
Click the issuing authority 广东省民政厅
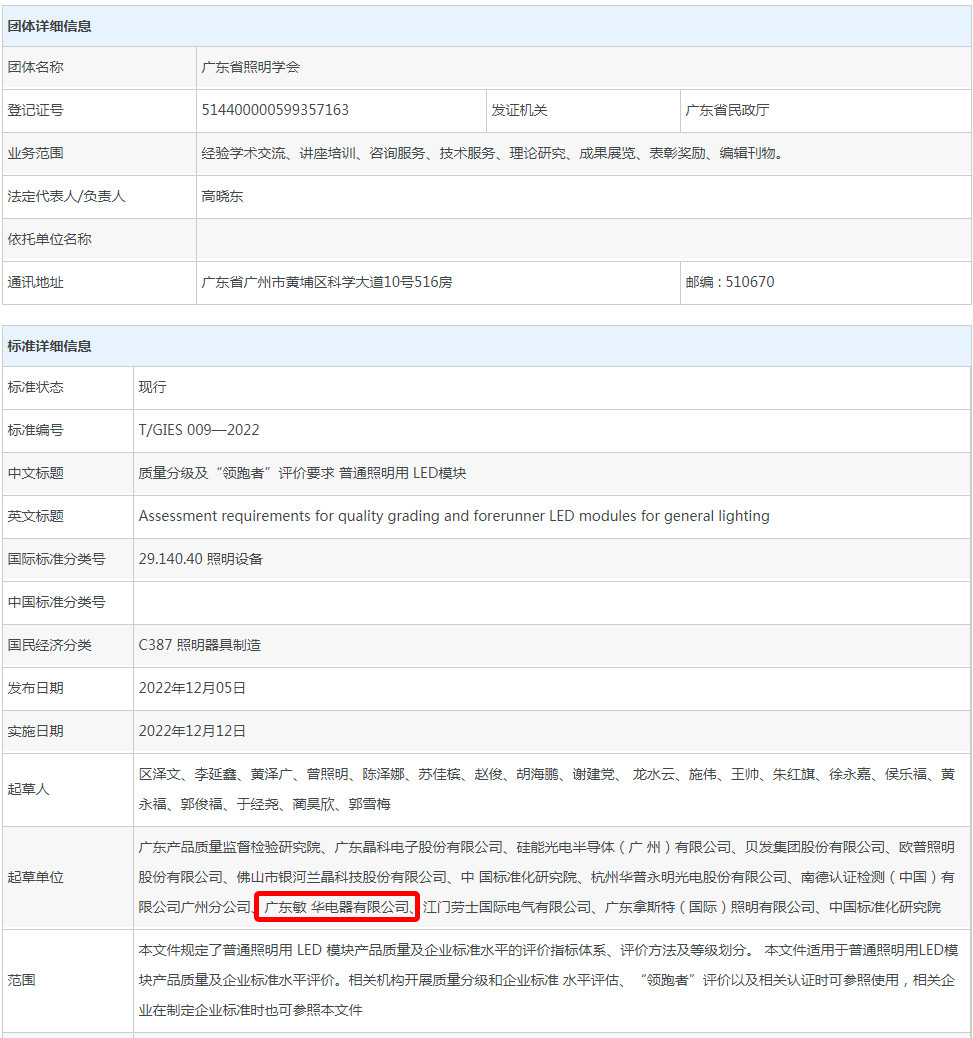click(727, 110)
